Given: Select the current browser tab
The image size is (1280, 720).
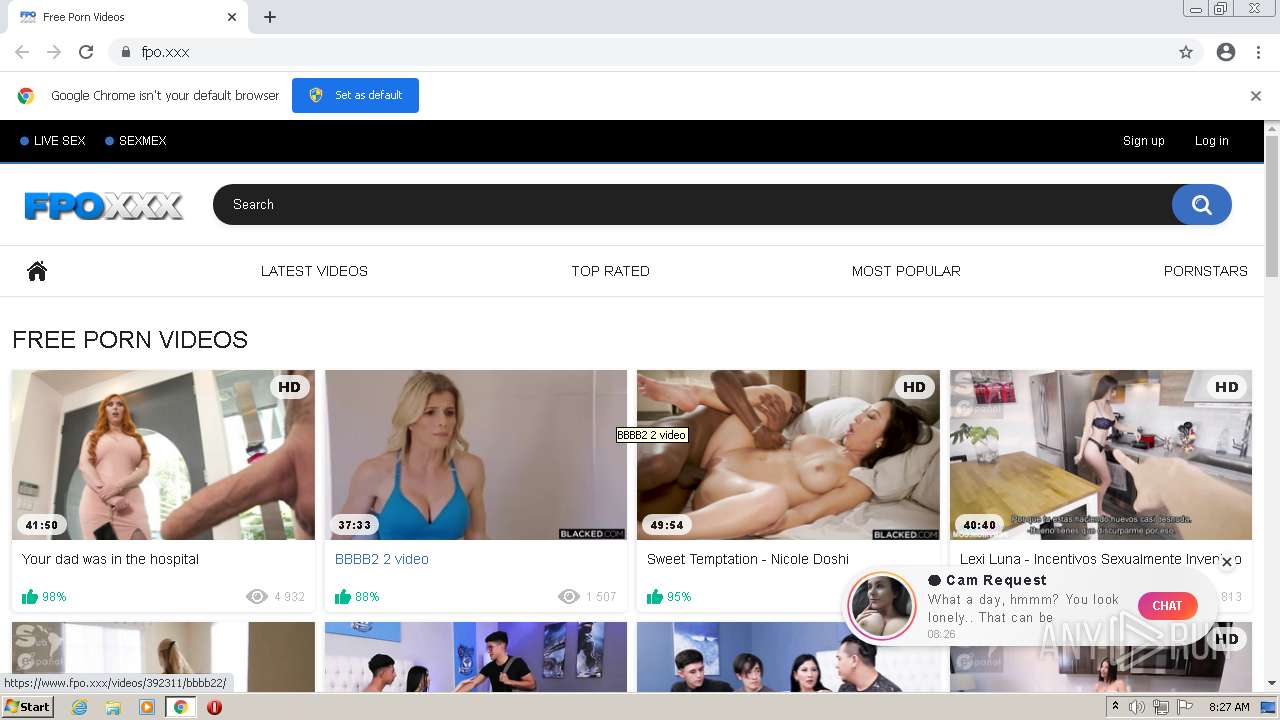Looking at the screenshot, I should [x=128, y=17].
